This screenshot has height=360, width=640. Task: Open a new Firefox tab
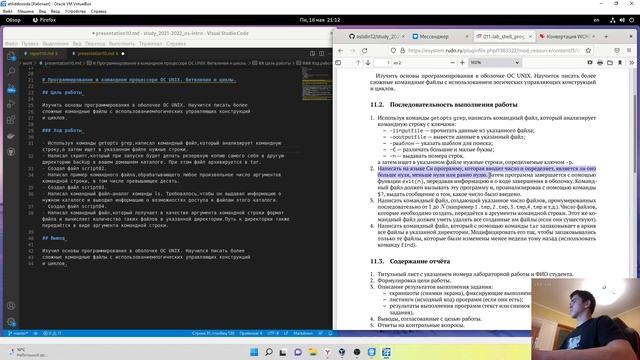[606, 36]
